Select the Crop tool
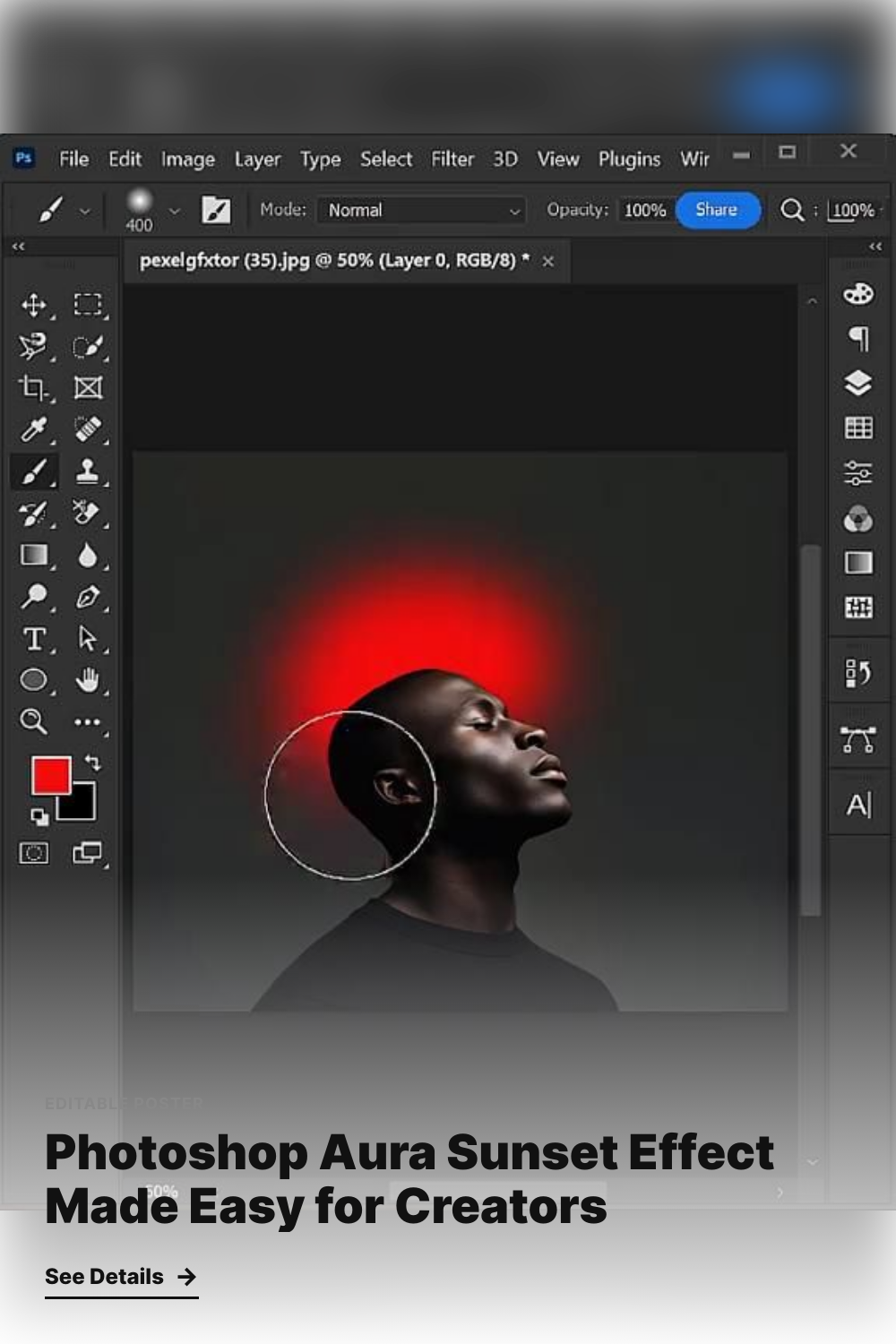 (x=34, y=388)
